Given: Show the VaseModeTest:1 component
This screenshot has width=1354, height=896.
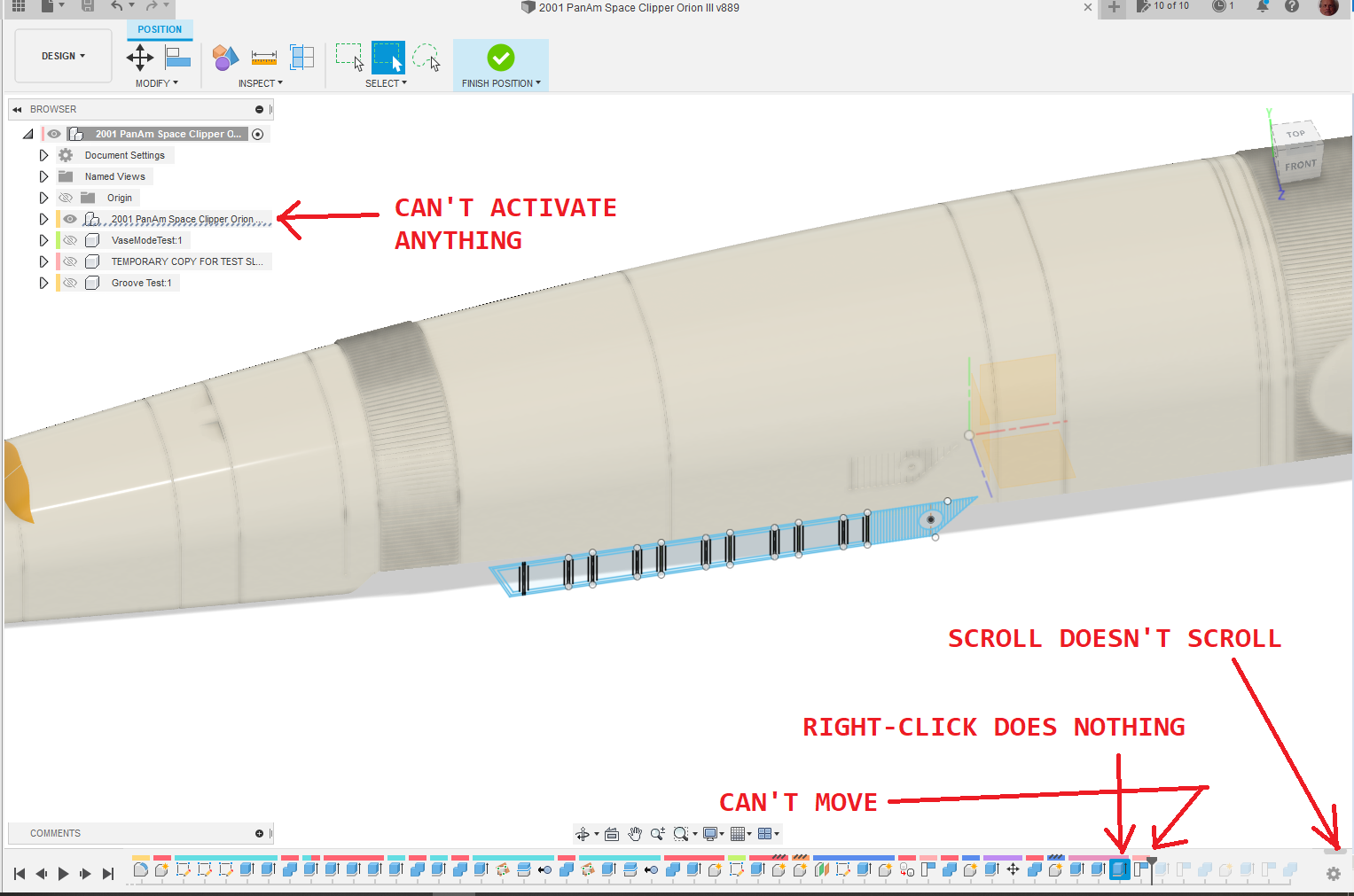Looking at the screenshot, I should [x=70, y=240].
